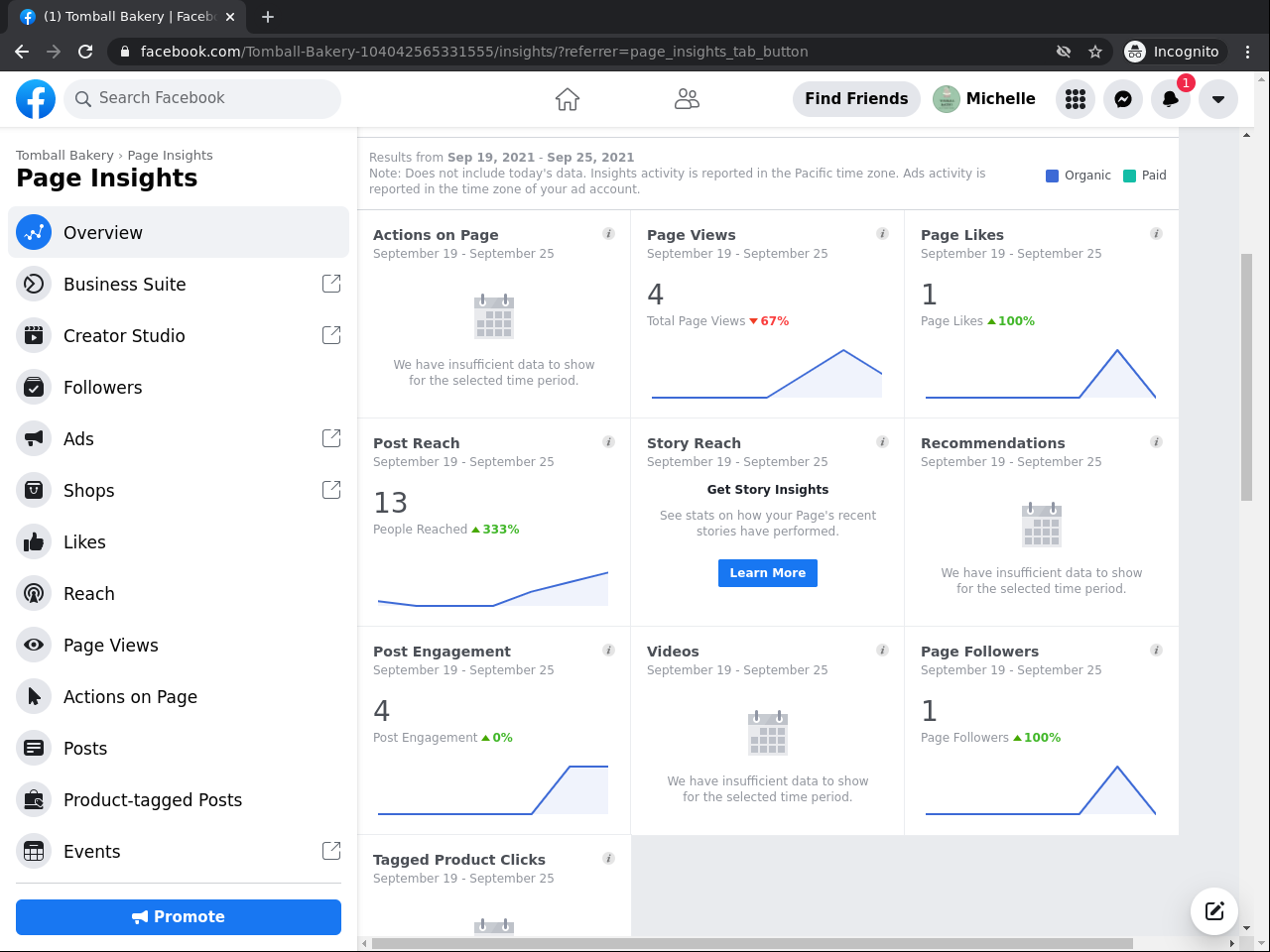Go to Facebook home icon
The width and height of the screenshot is (1270, 952).
pyautogui.click(x=568, y=99)
